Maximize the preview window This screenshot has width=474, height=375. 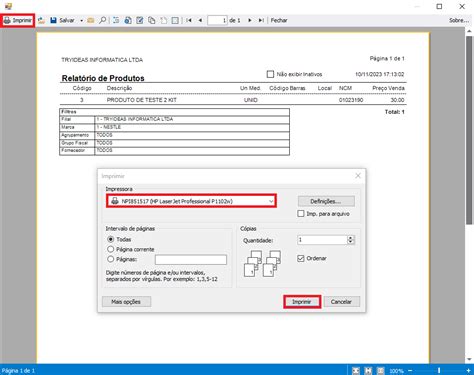(439, 6)
